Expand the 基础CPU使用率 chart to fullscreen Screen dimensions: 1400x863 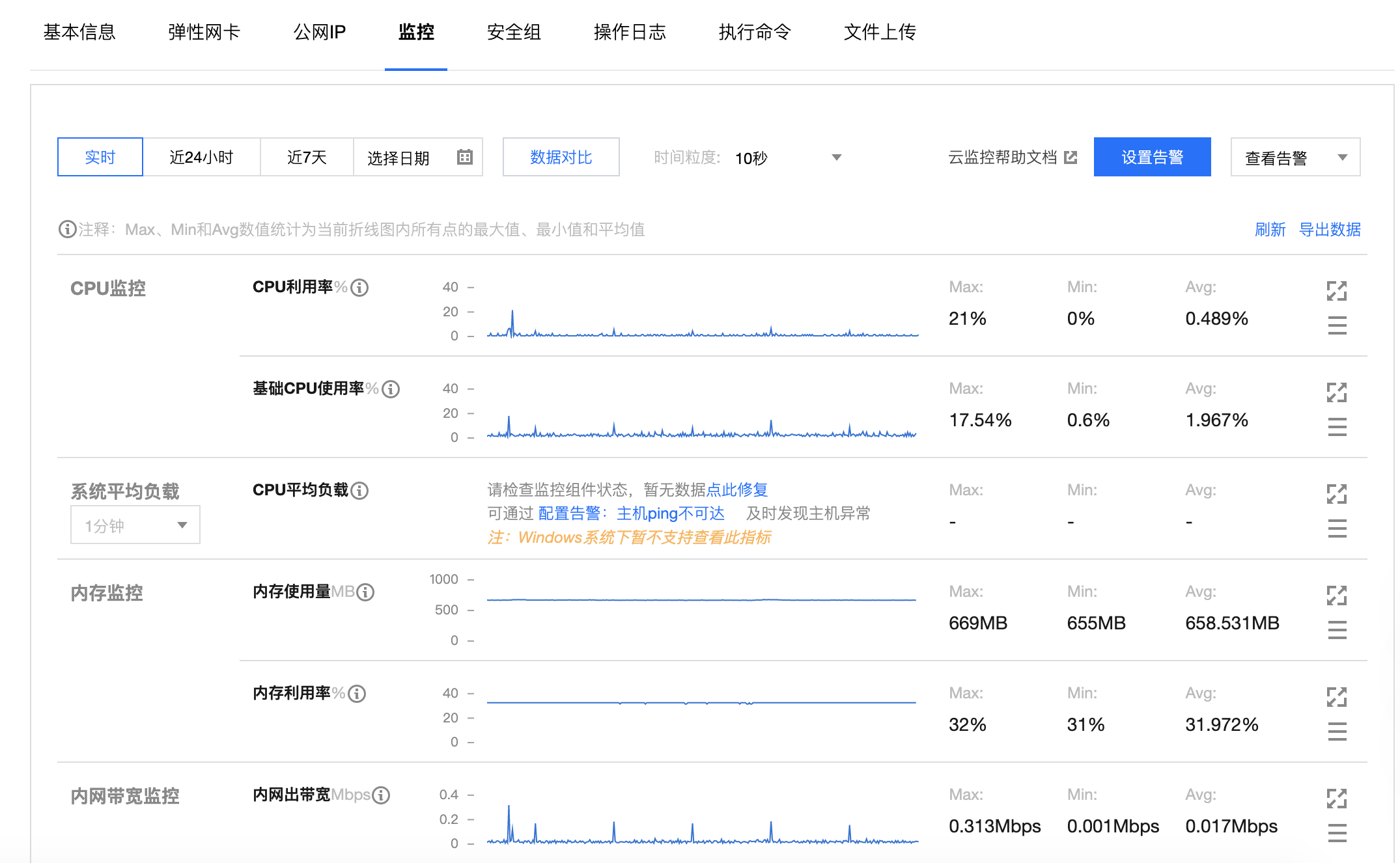click(x=1337, y=392)
